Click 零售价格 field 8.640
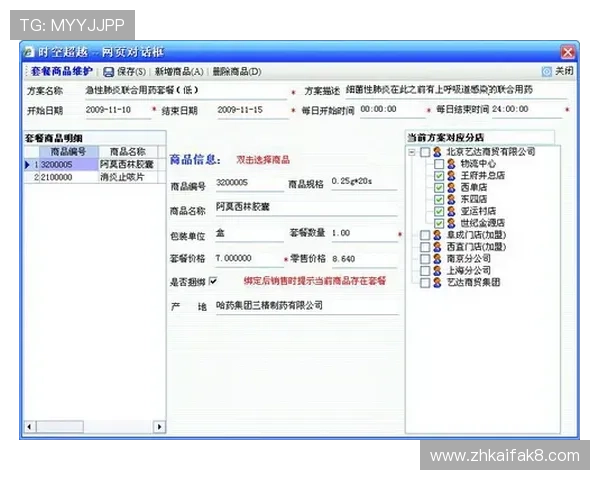Image resolution: width=600 pixels, height=480 pixels. [x=364, y=260]
